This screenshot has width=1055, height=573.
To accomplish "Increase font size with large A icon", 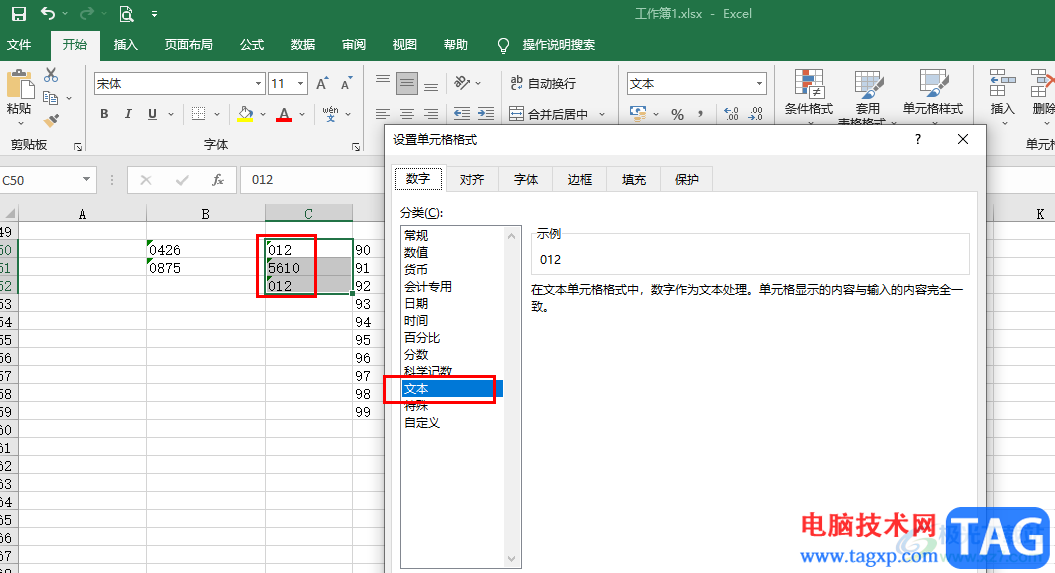I will coord(322,83).
